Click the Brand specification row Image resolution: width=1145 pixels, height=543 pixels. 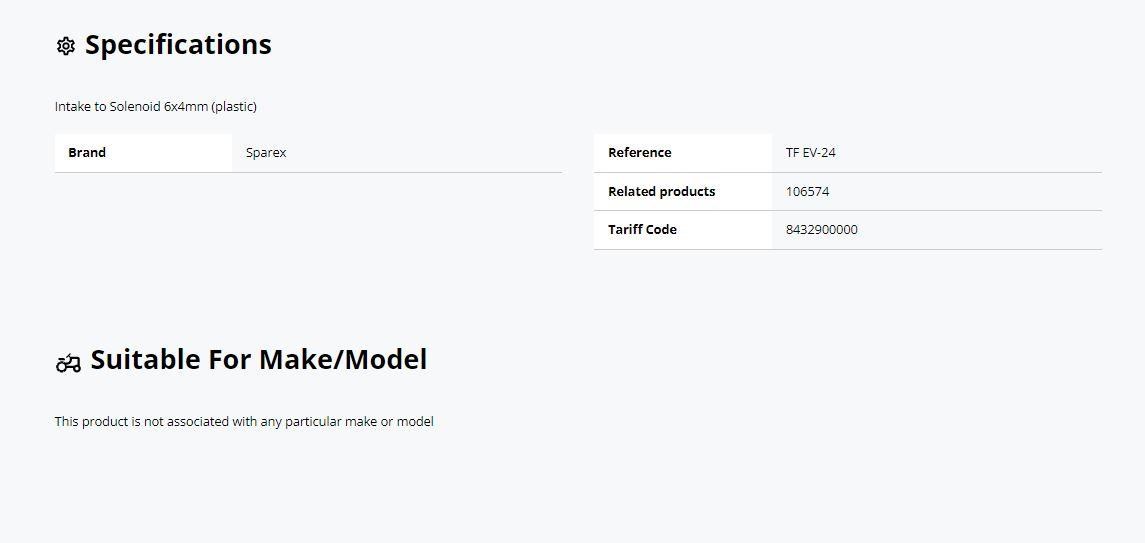(x=308, y=153)
